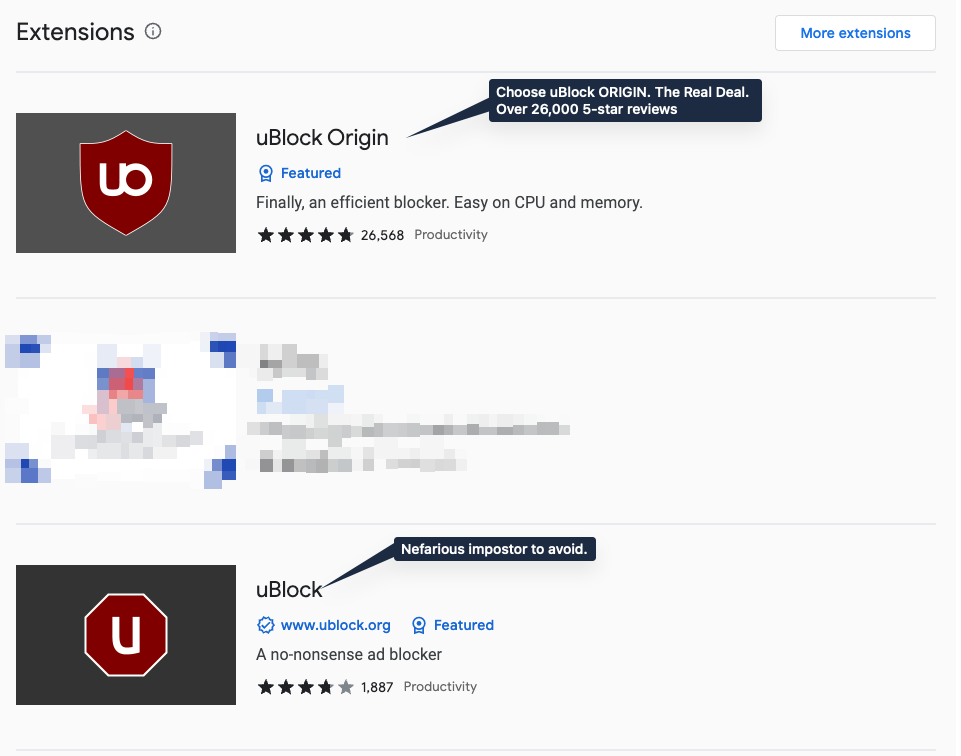
Task: Select the Productivity category for uBlock Origin
Action: [x=451, y=235]
